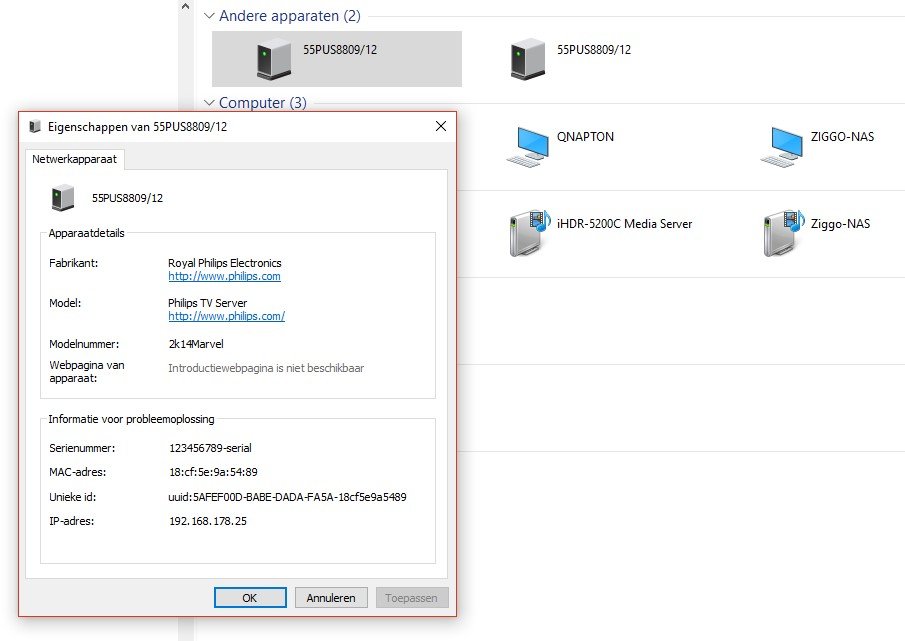Select the second, unhighlighted 55PUS8809/12 device icon
Image resolution: width=905 pixels, height=641 pixels.
pyautogui.click(x=528, y=58)
